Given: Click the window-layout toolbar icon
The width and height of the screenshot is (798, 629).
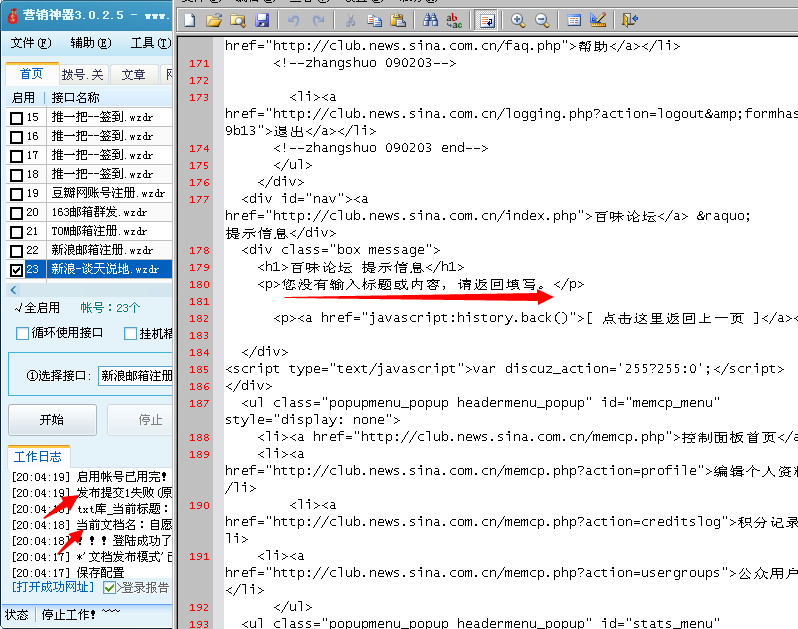Looking at the screenshot, I should click(574, 20).
